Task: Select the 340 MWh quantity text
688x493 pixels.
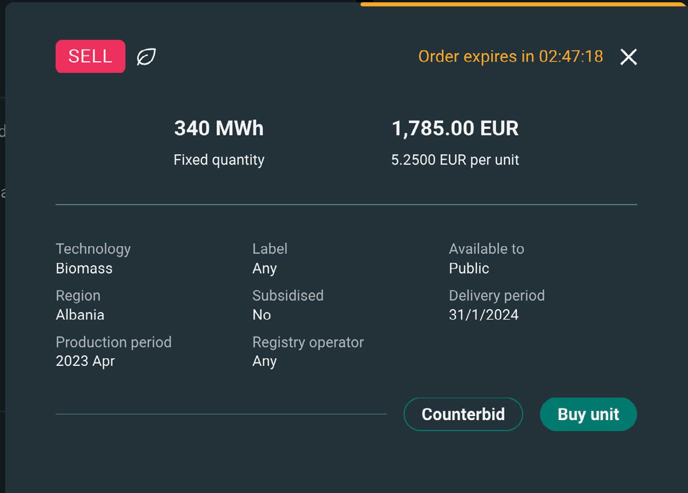Action: pos(219,129)
